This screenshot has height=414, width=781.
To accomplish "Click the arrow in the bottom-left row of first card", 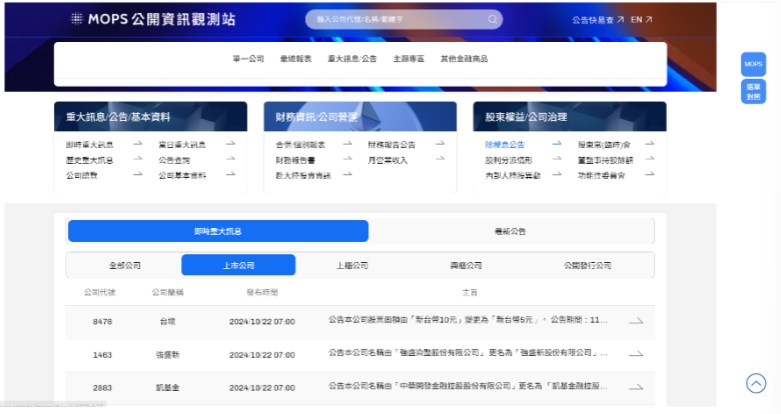I will 137,174.
